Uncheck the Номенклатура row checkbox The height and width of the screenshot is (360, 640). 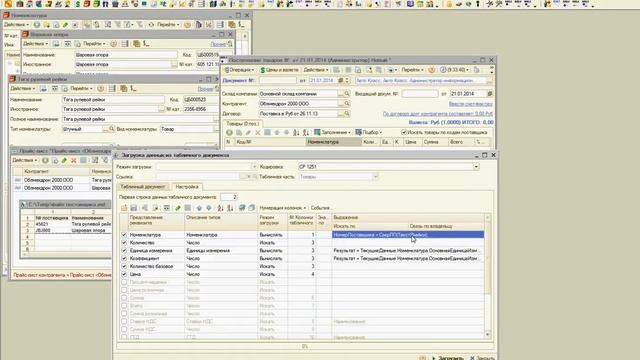124,235
